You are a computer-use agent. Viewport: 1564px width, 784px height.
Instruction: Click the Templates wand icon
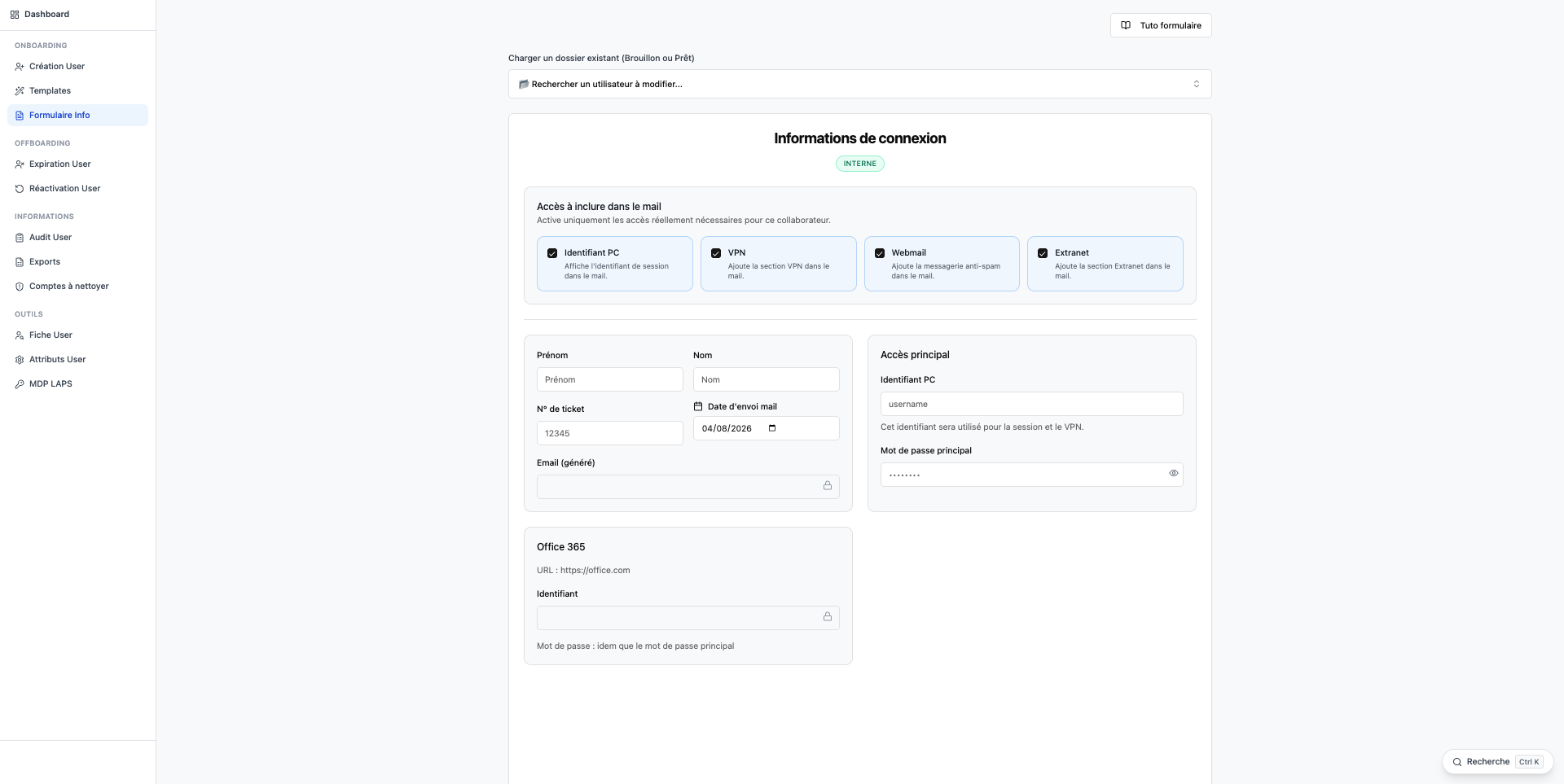[x=20, y=91]
